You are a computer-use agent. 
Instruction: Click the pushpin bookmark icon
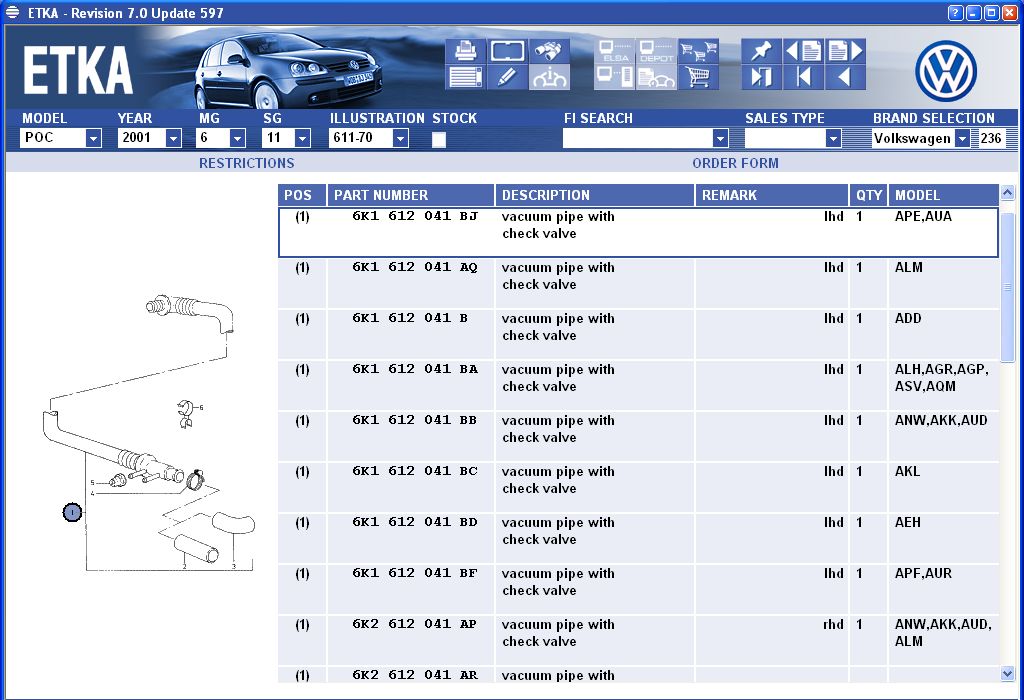761,50
